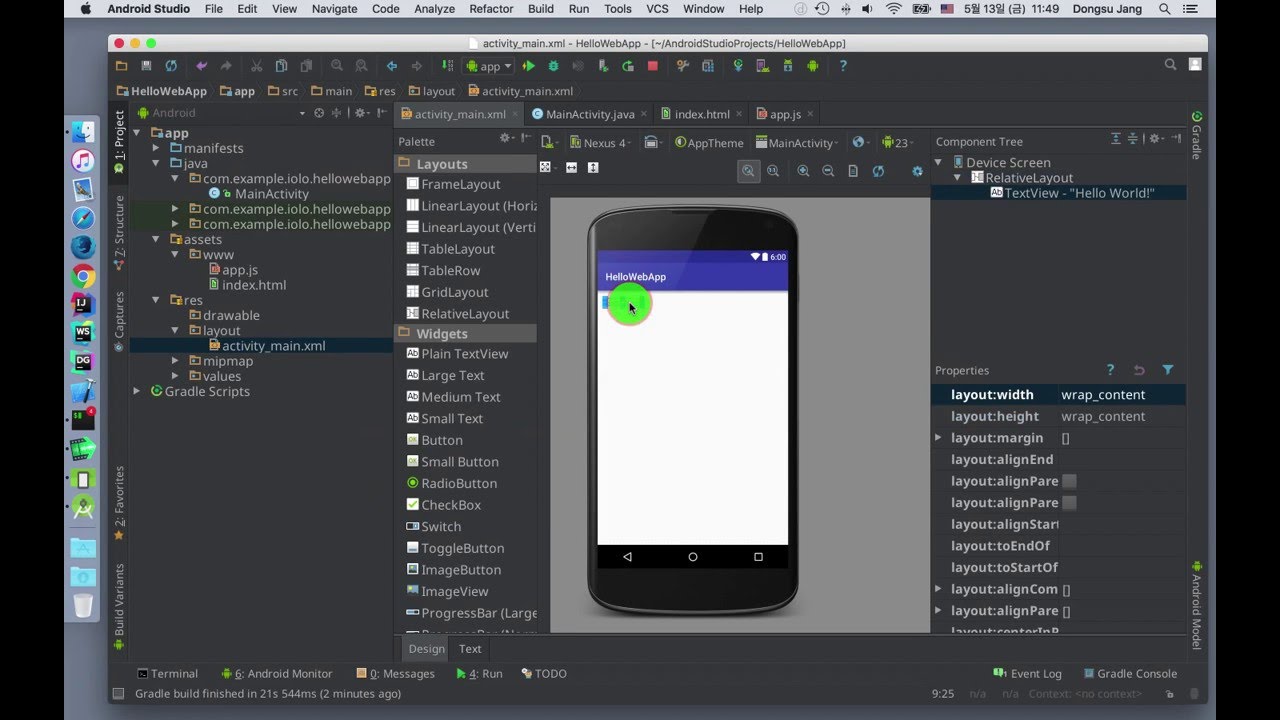
Task: Click the Save All disk icon
Action: (146, 66)
